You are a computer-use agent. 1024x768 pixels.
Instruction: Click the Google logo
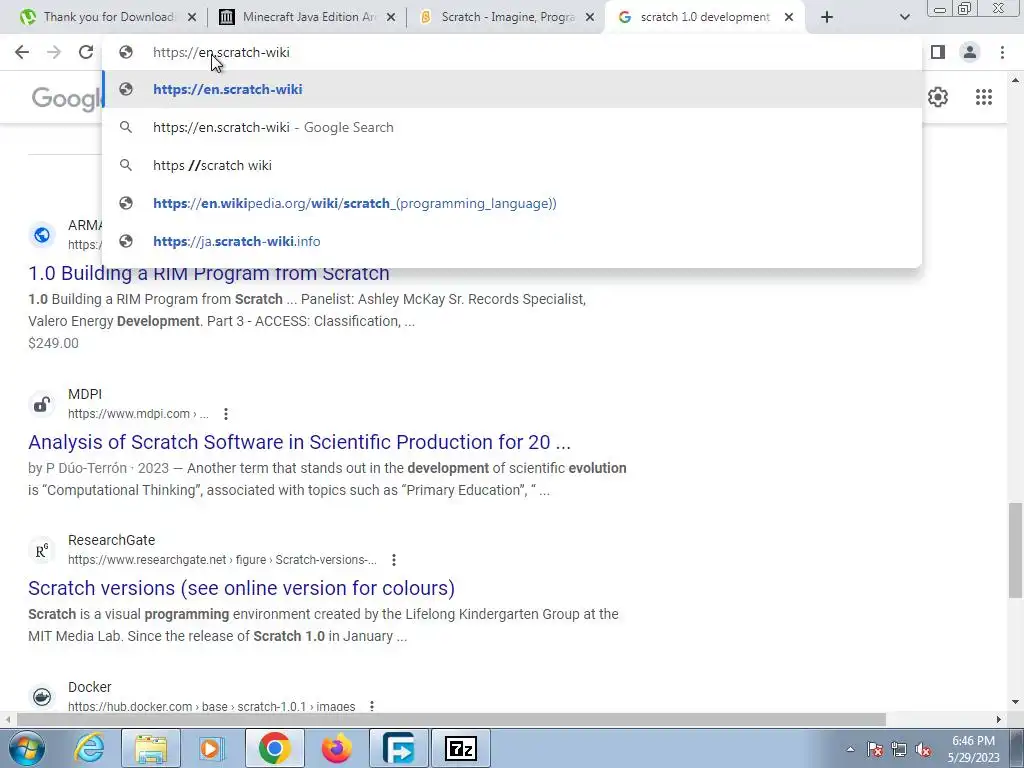click(67, 98)
